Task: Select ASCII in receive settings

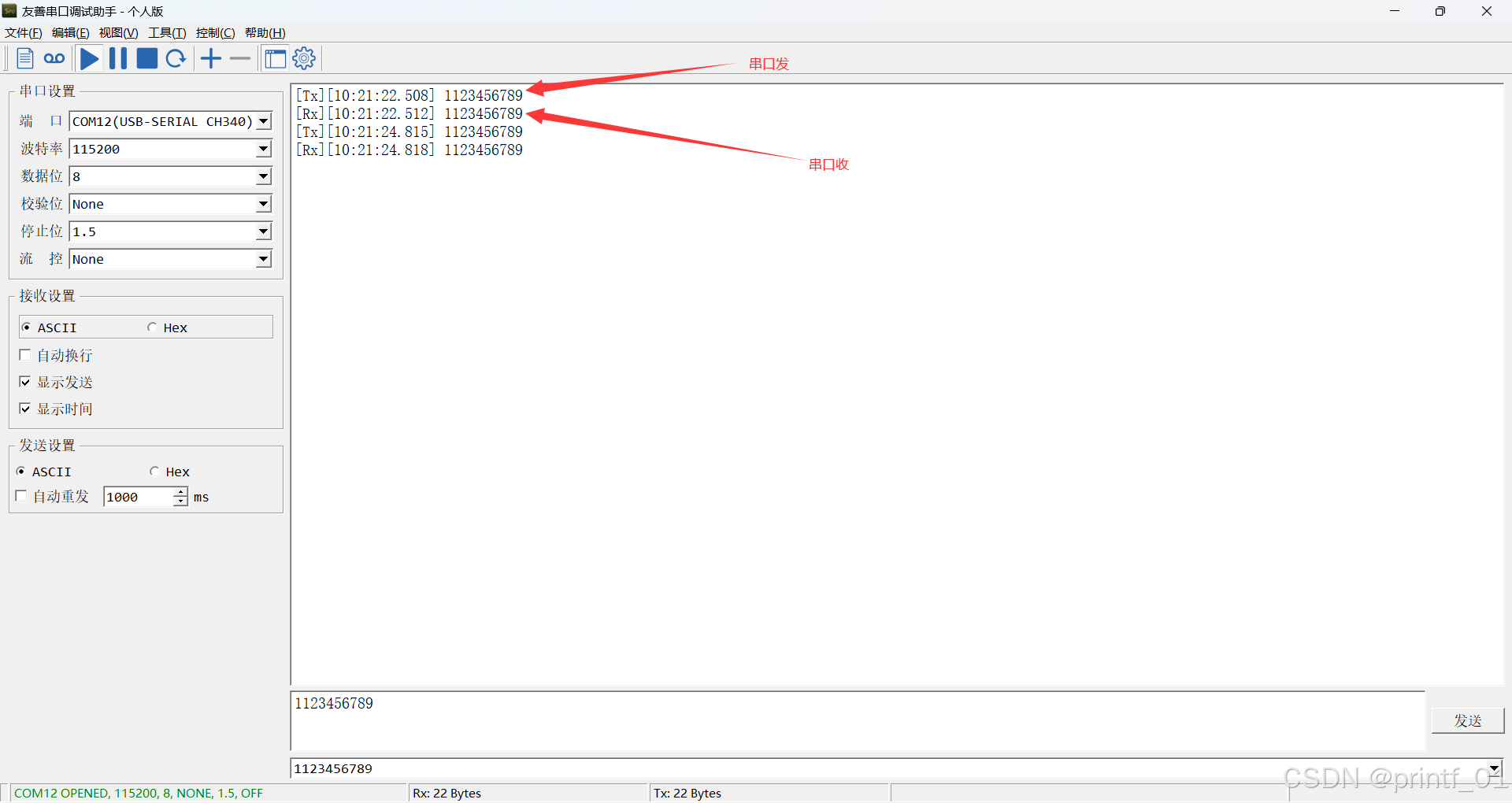Action: 49,327
